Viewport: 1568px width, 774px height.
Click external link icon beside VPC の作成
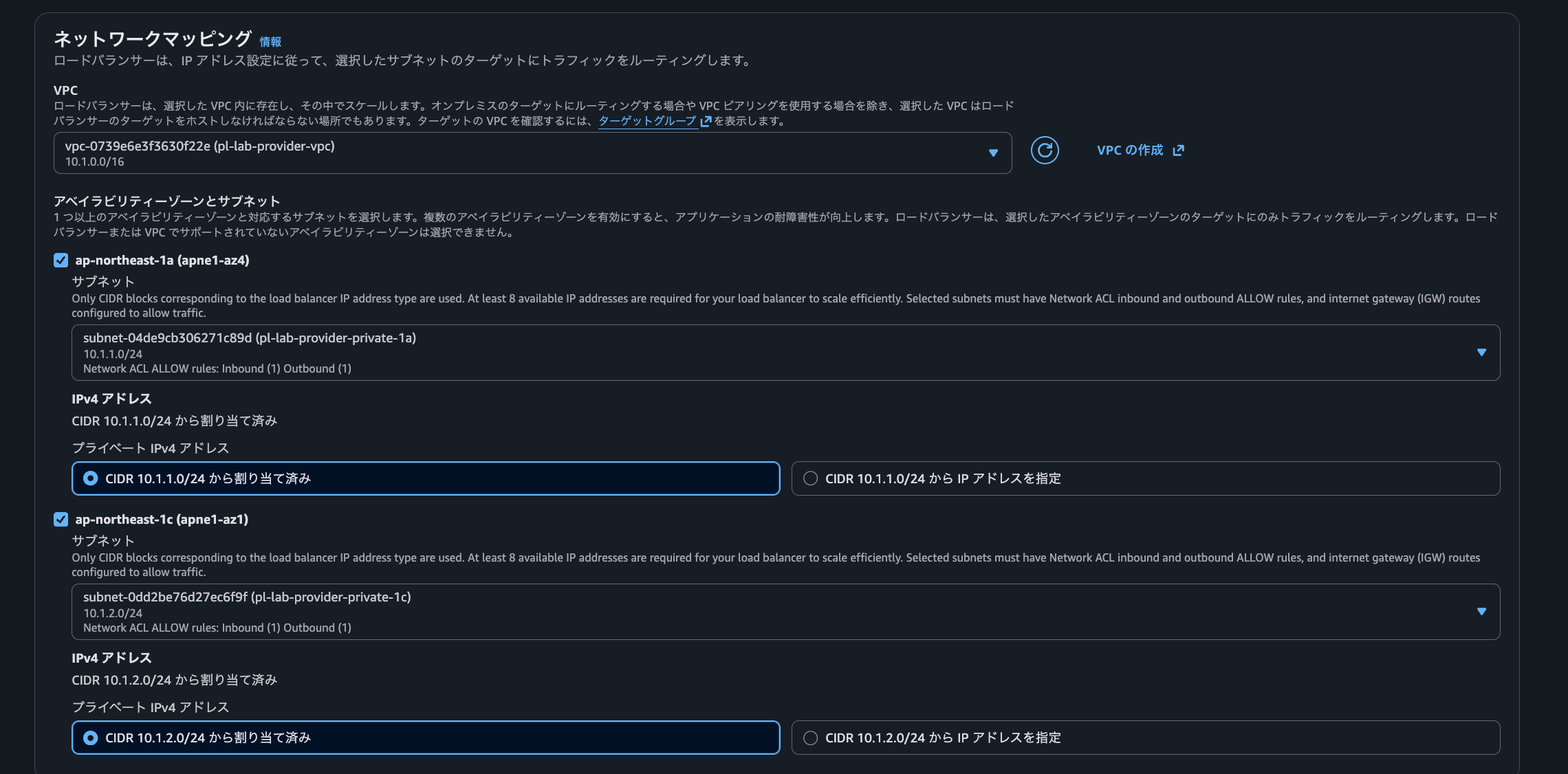(1179, 151)
